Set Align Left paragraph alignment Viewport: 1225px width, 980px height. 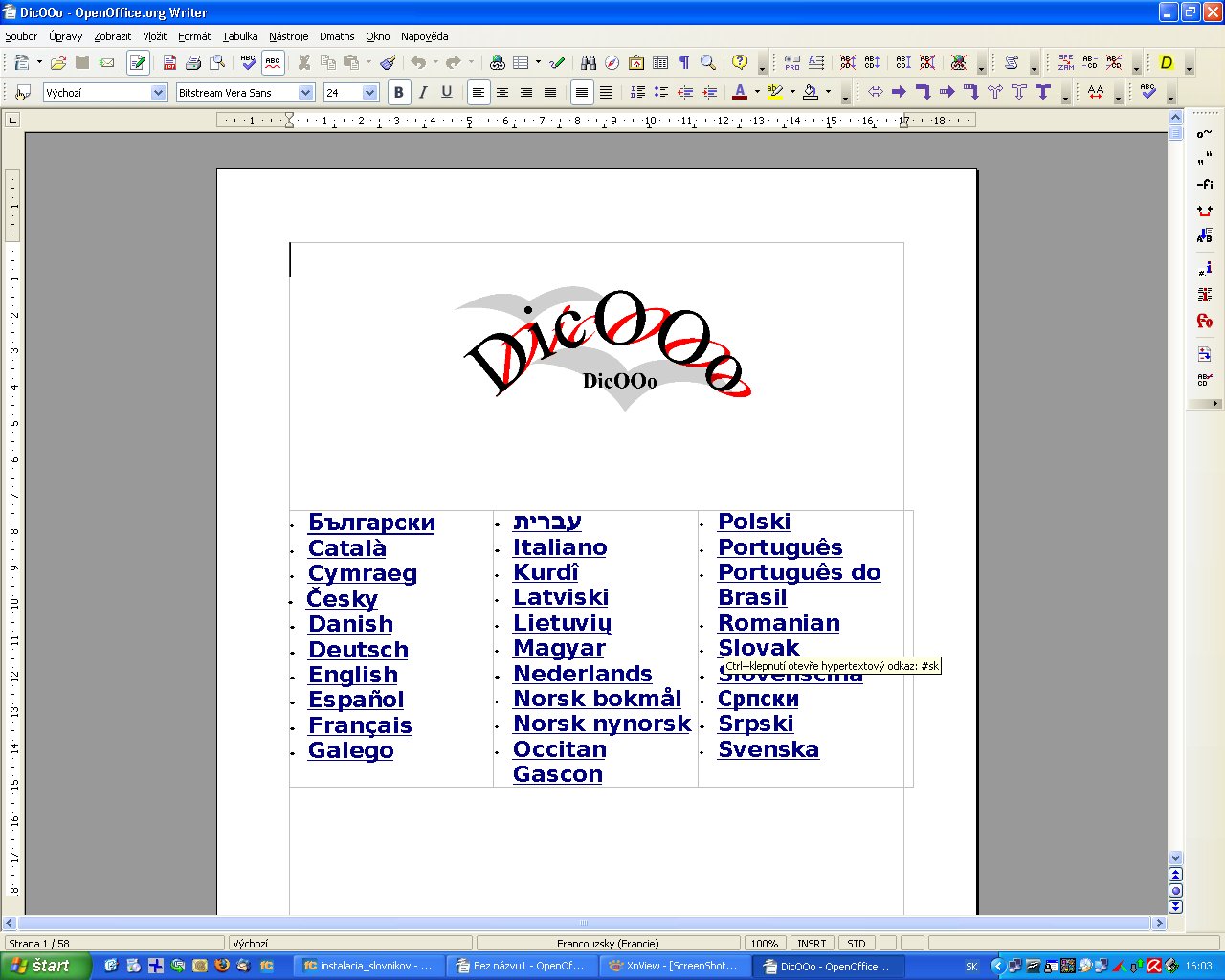click(x=479, y=92)
